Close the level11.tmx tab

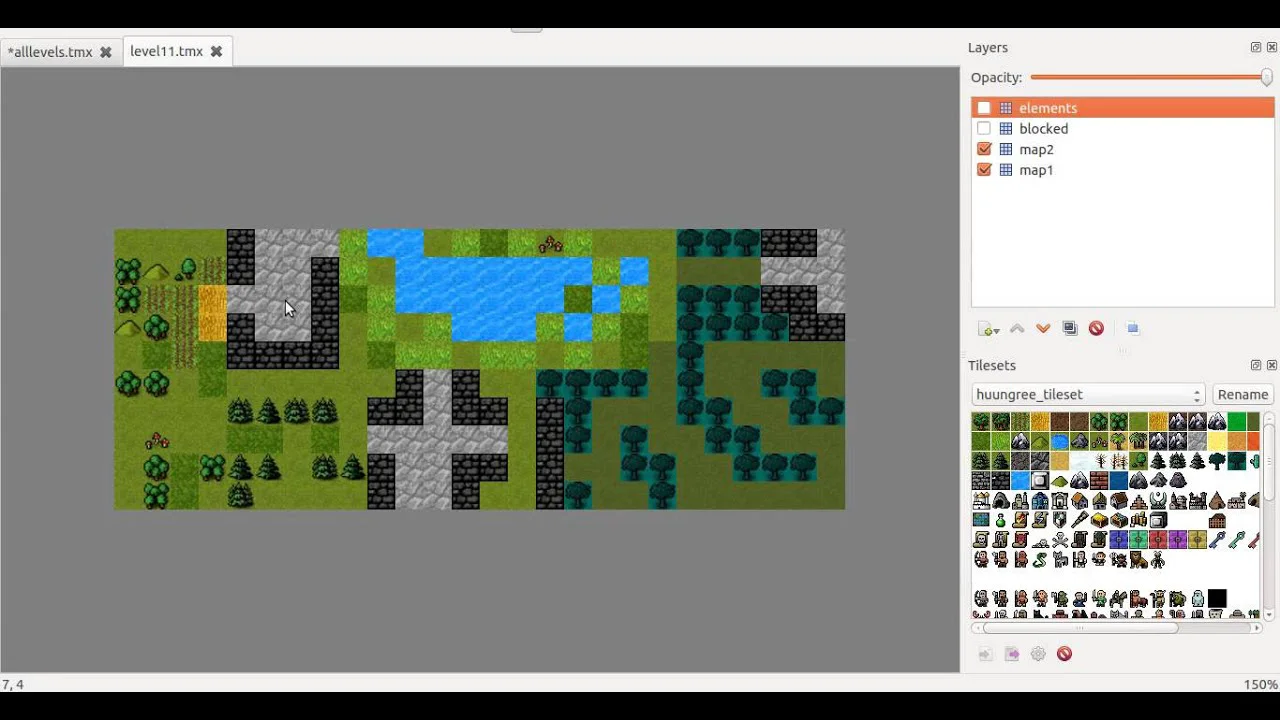pyautogui.click(x=216, y=51)
